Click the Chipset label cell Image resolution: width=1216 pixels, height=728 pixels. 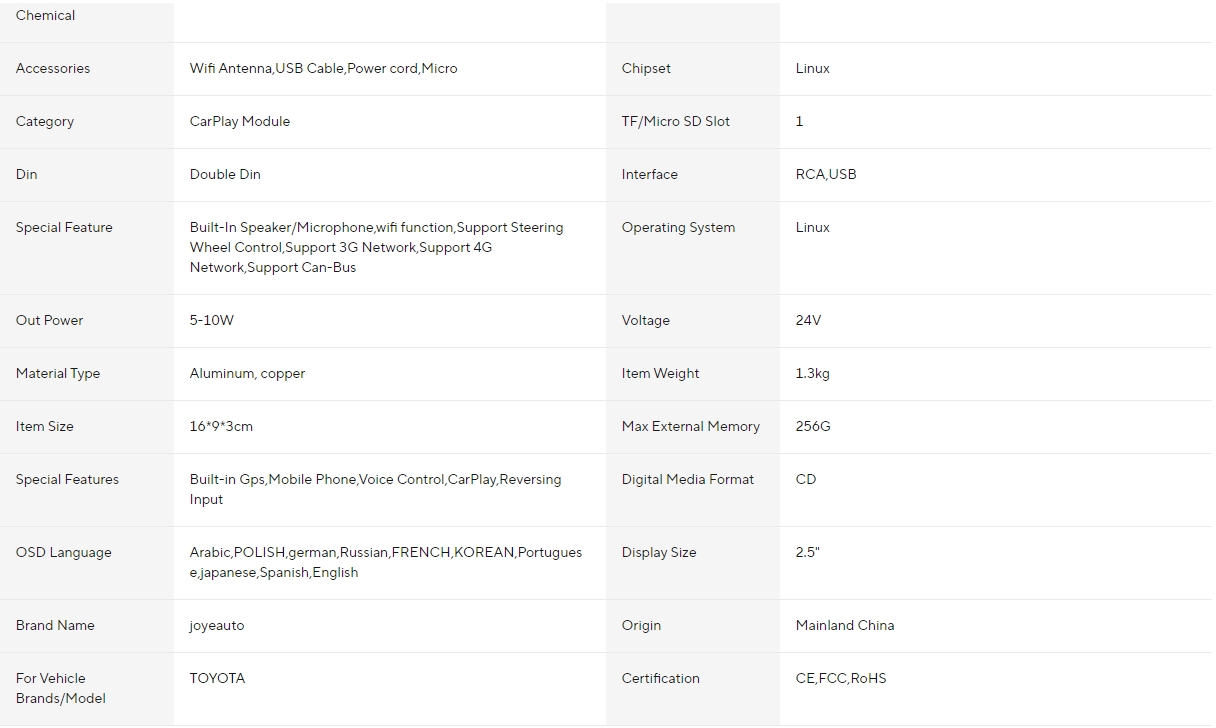(x=693, y=69)
